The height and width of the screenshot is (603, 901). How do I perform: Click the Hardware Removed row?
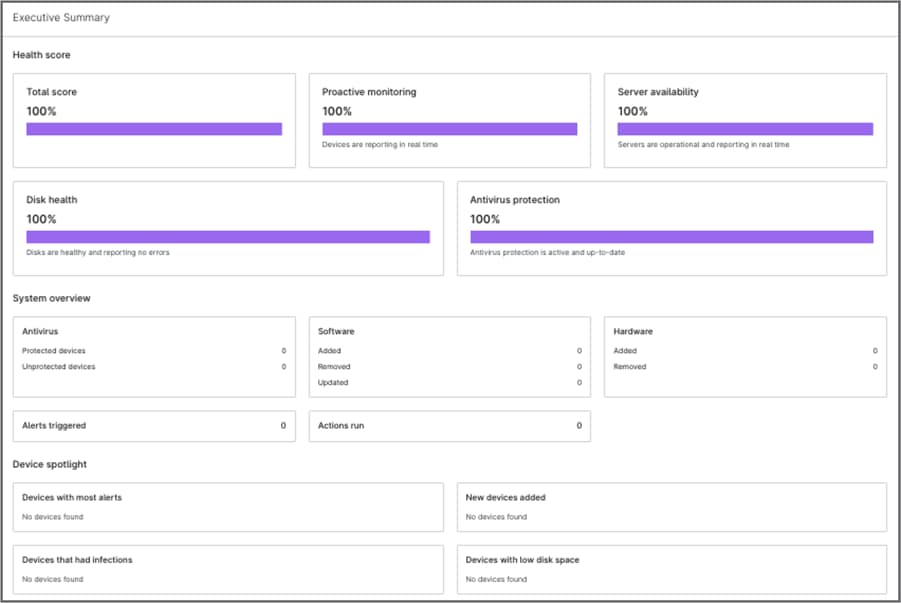745,367
